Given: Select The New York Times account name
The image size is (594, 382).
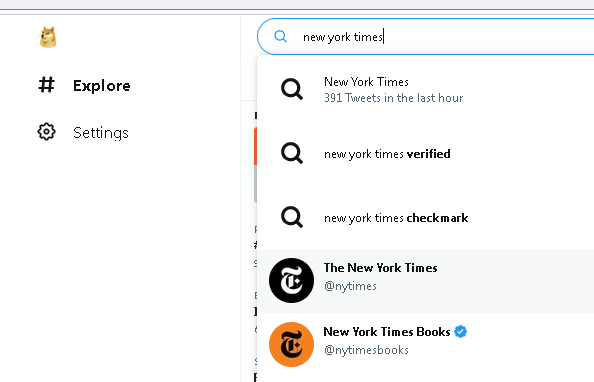Looking at the screenshot, I should (x=380, y=268).
